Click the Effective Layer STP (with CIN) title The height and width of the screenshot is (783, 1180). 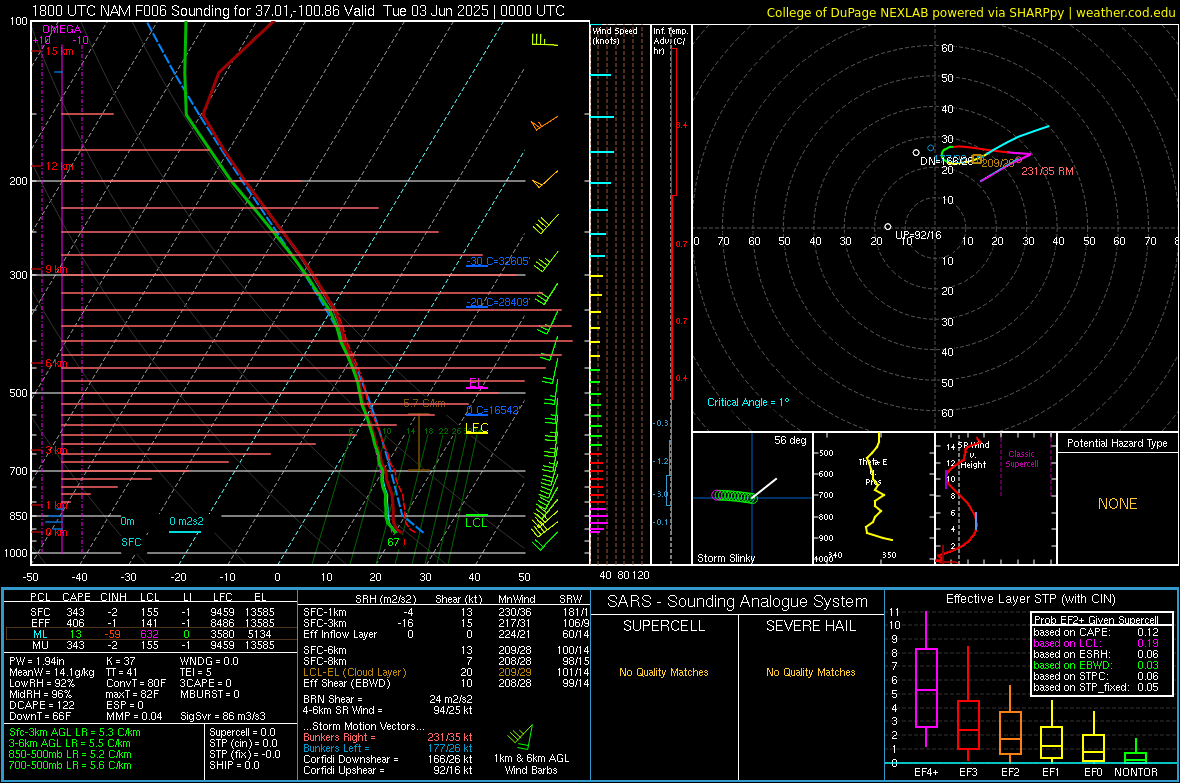(1030, 599)
